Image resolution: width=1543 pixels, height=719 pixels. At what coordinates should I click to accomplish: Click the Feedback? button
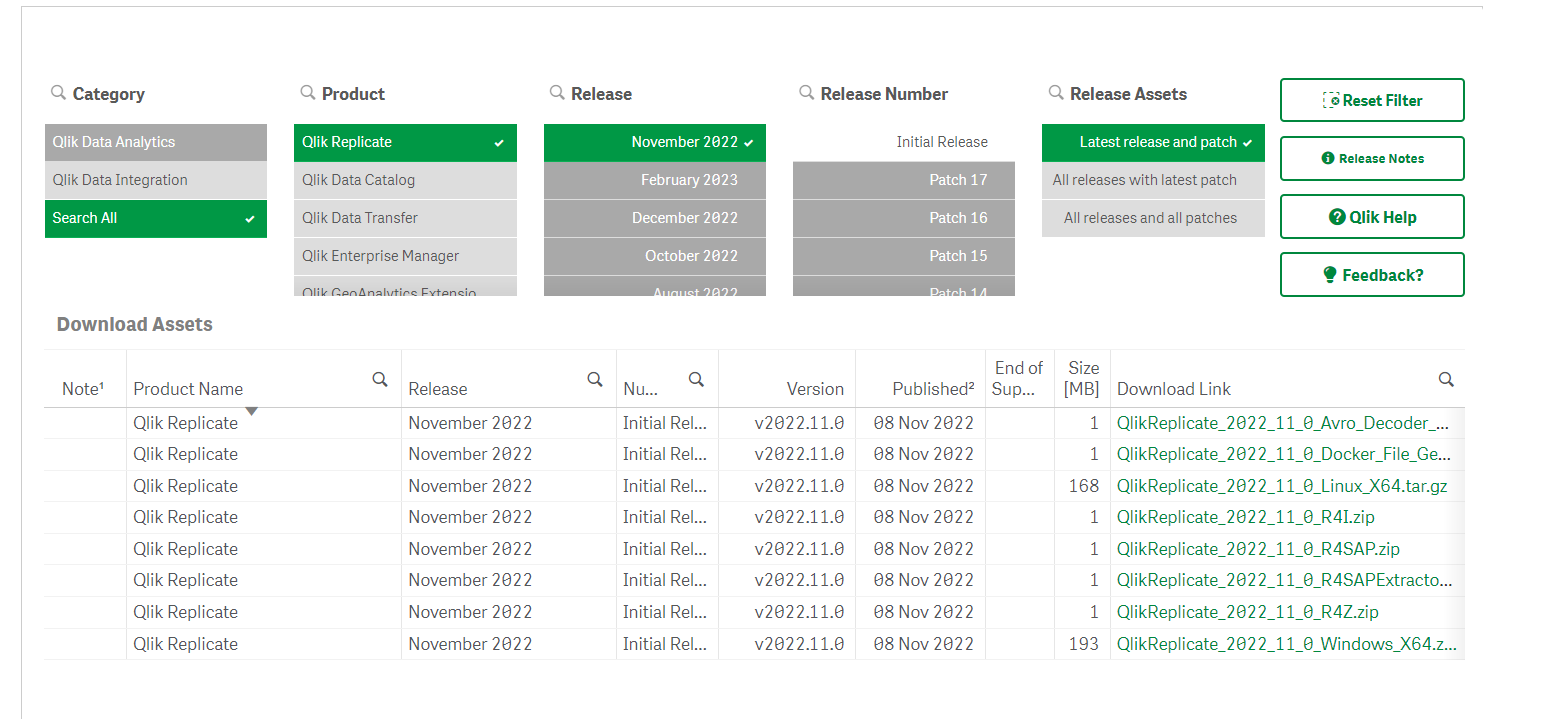pyautogui.click(x=1371, y=275)
